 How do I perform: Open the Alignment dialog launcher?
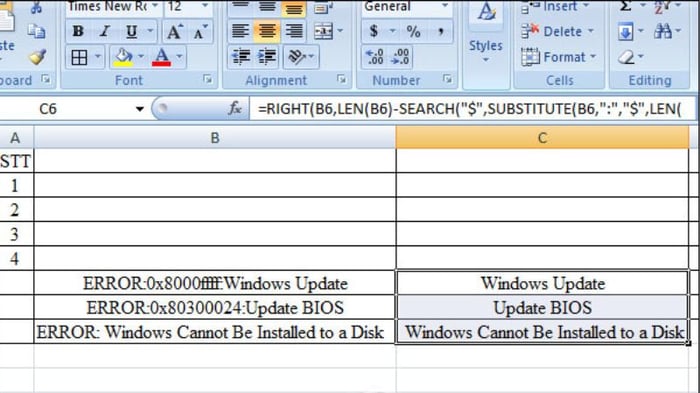point(342,79)
